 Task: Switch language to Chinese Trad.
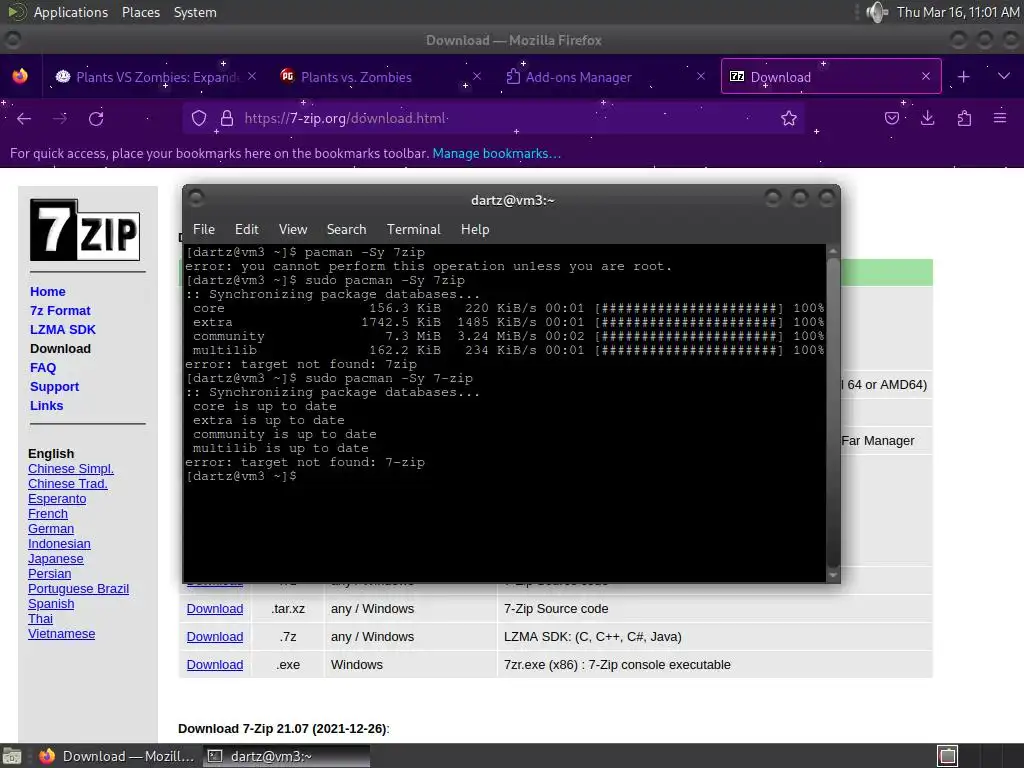67,483
